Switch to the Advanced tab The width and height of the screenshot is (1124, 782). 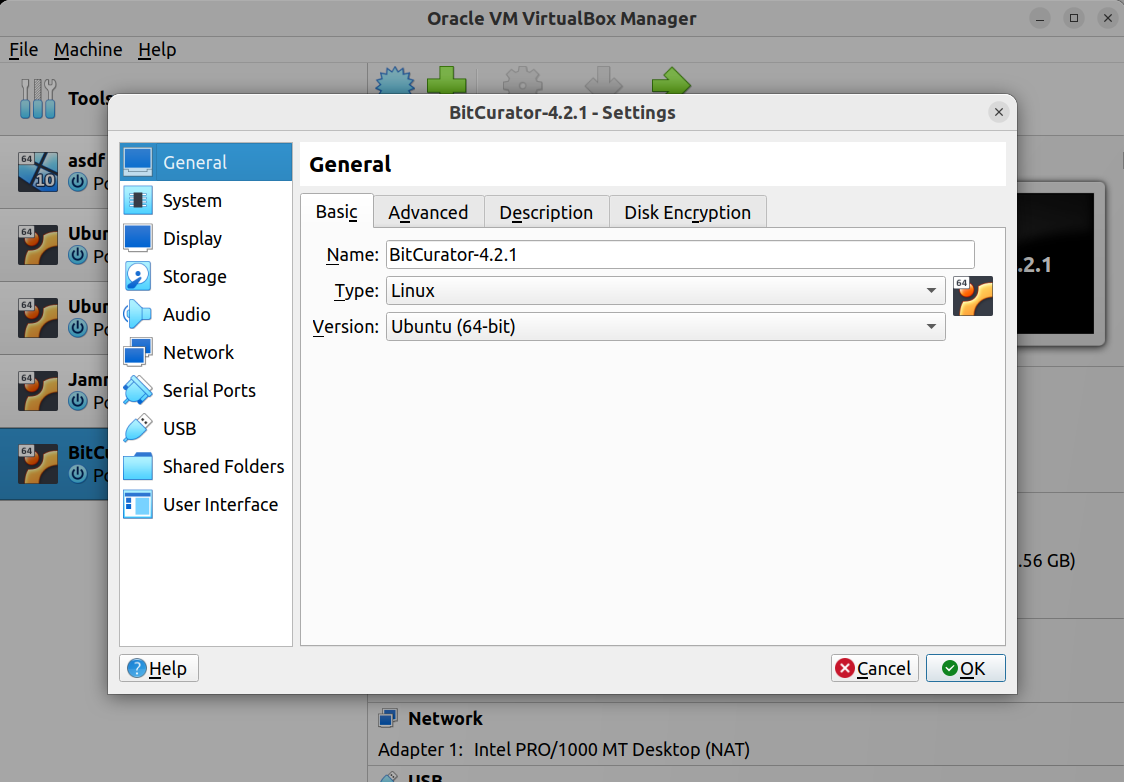tap(429, 212)
